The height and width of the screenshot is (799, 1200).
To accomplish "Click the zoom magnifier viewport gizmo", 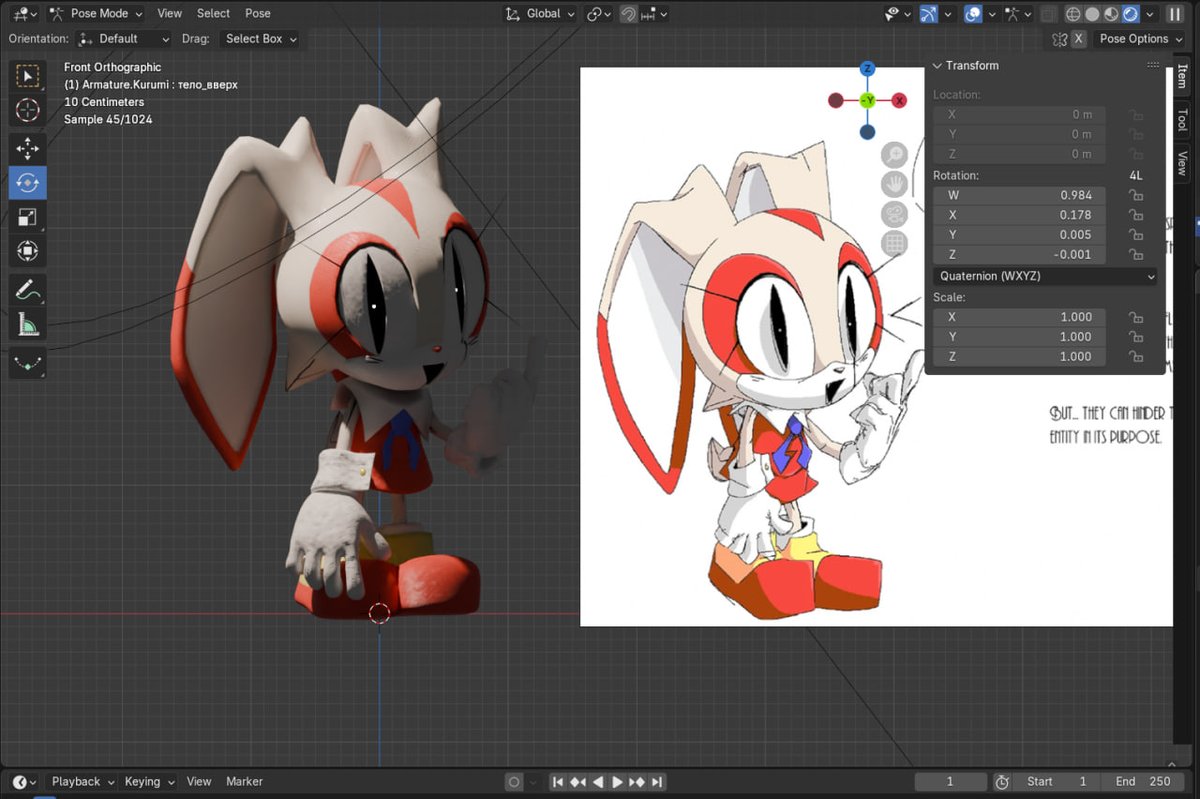I will tap(894, 154).
